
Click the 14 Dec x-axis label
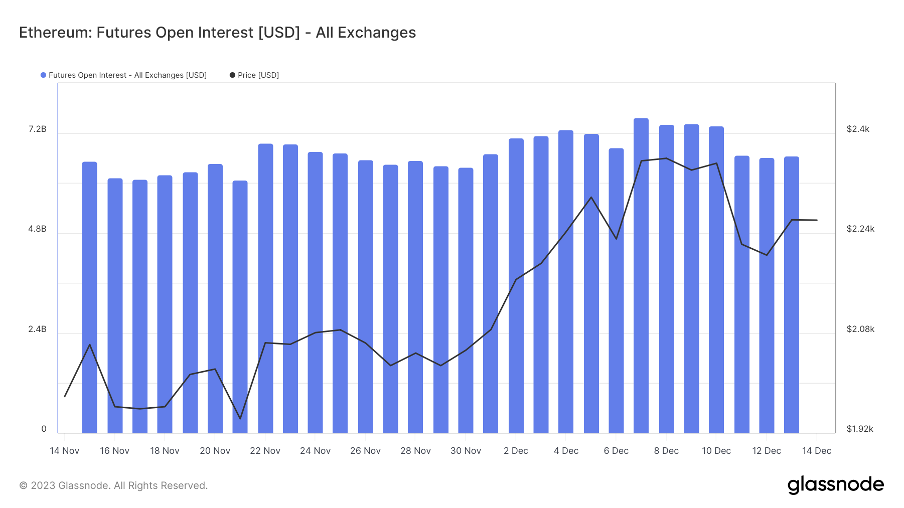[x=817, y=451]
